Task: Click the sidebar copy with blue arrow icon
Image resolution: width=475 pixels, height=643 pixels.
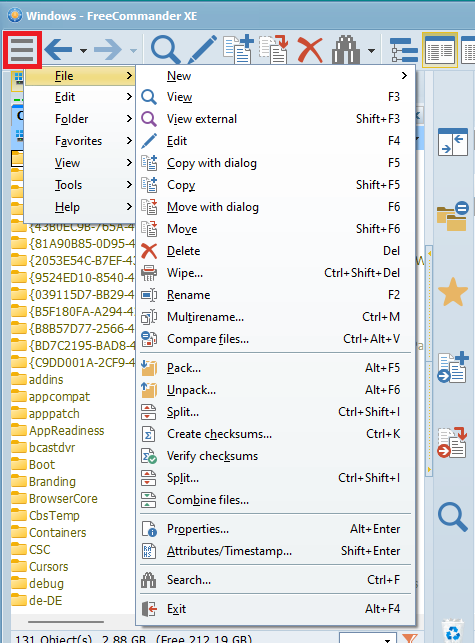Action: coord(453,367)
